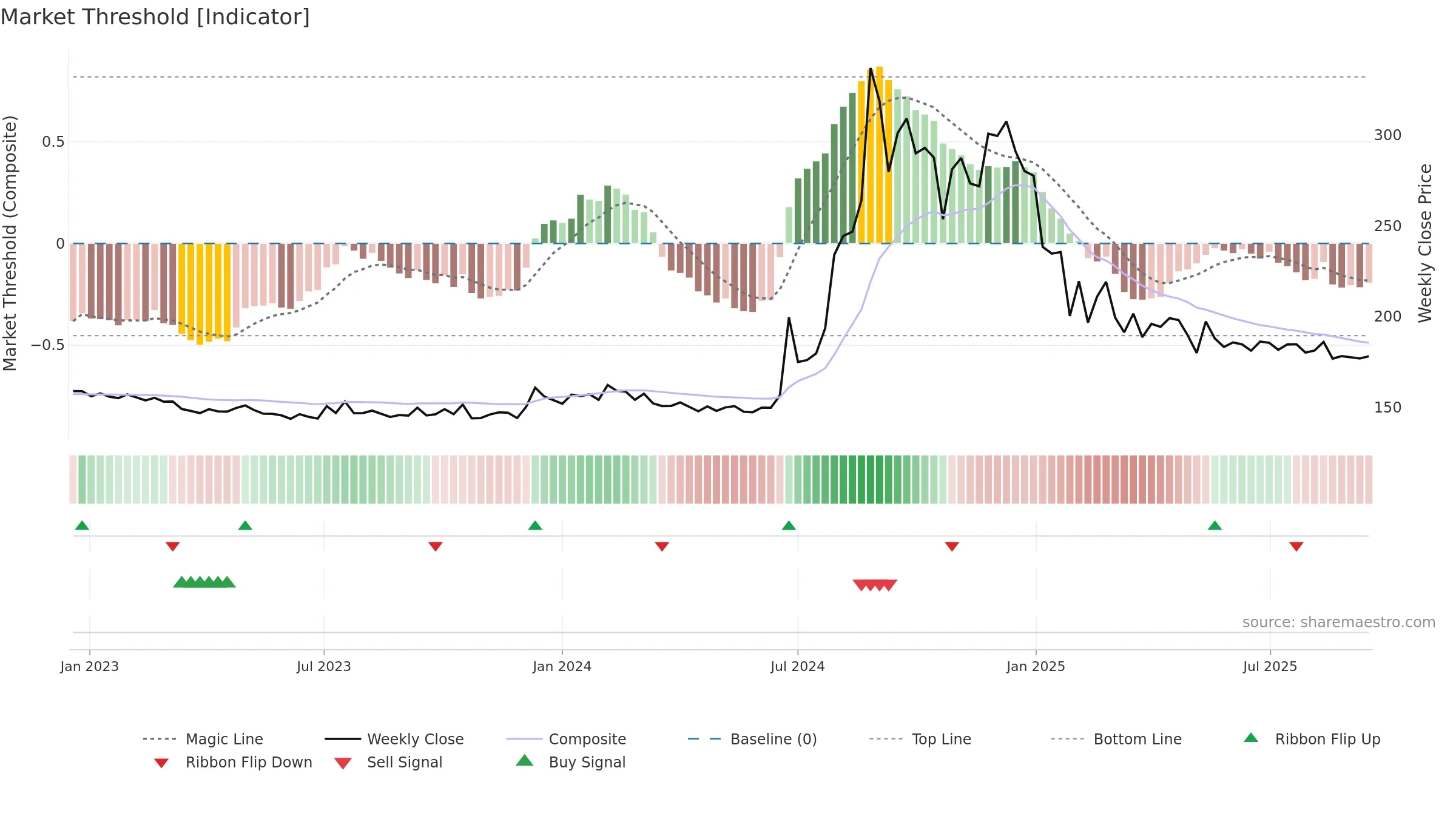Click the Weekly Close legend entry
This screenshot has height=819, width=1456.
click(394, 739)
